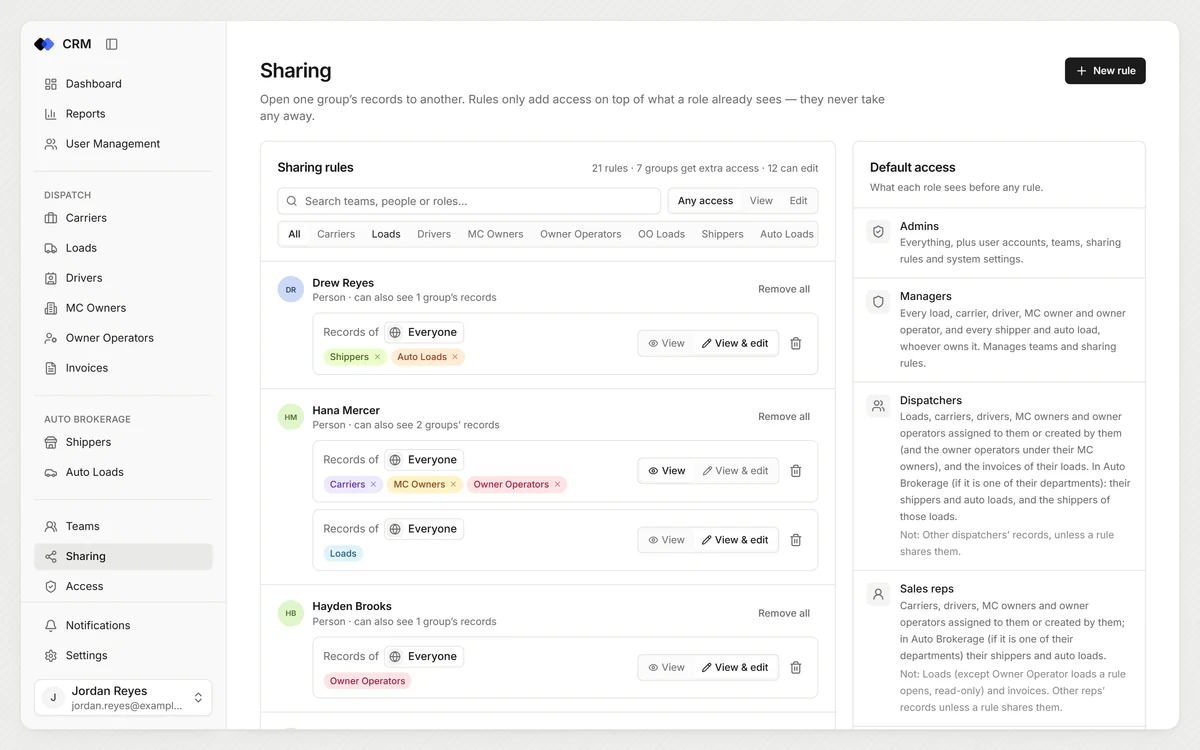The image size is (1200, 750).
Task: Click the Settings gear icon
Action: [51, 655]
